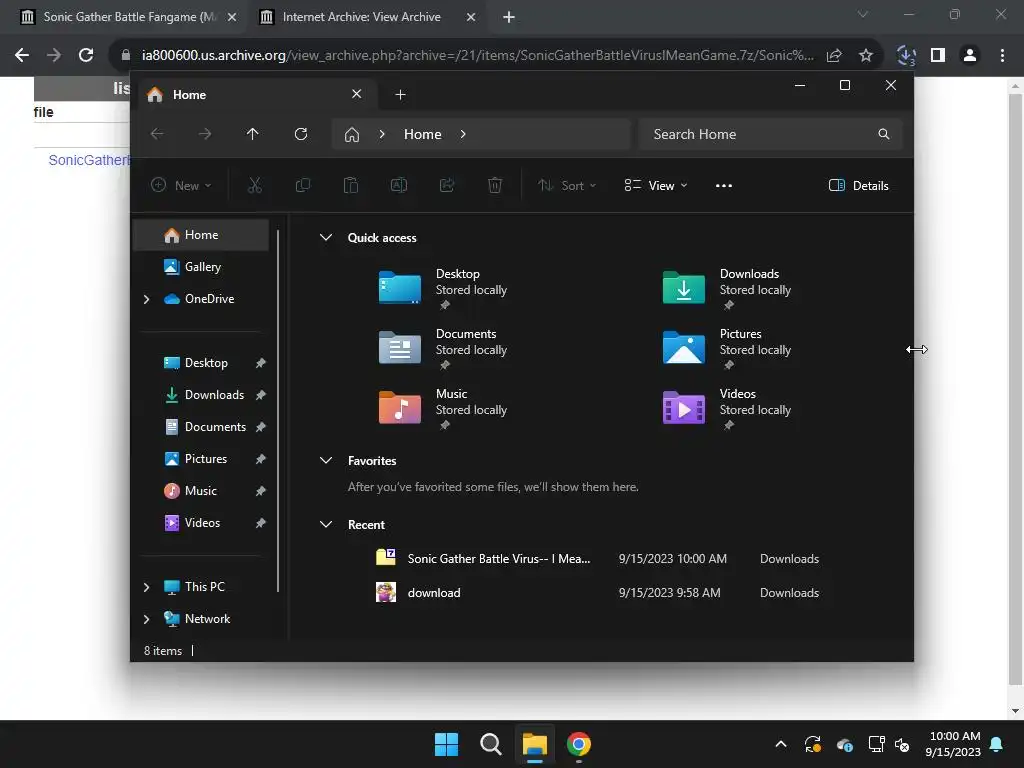The image size is (1024, 768).
Task: Open the Music folder in Quick access
Action: [x=444, y=409]
